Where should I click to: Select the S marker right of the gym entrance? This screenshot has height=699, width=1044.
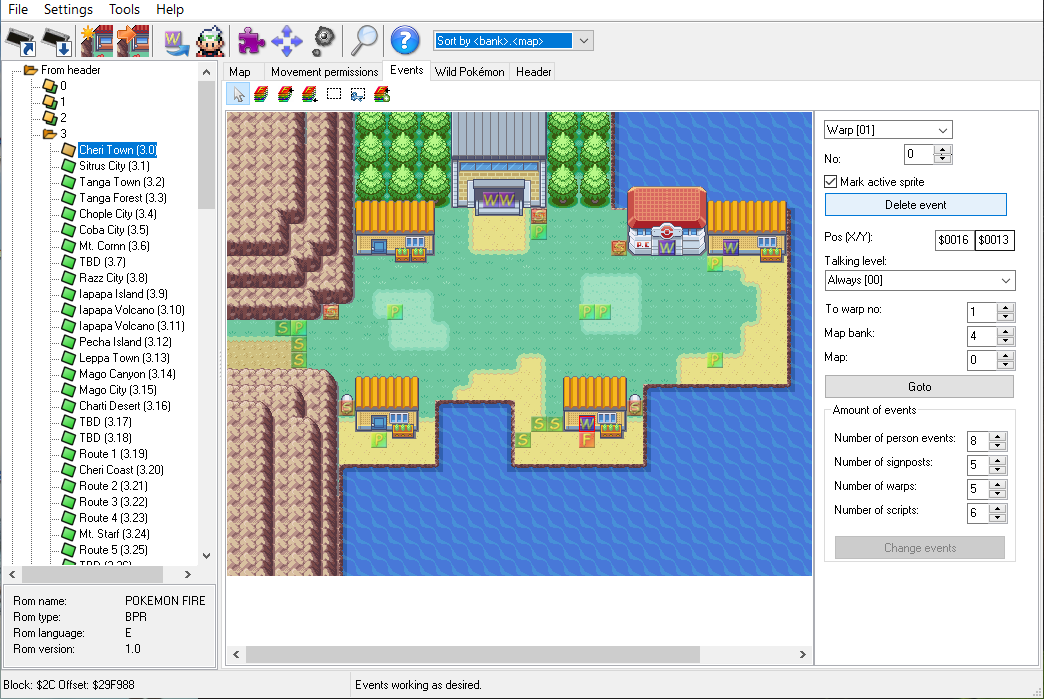coord(539,216)
